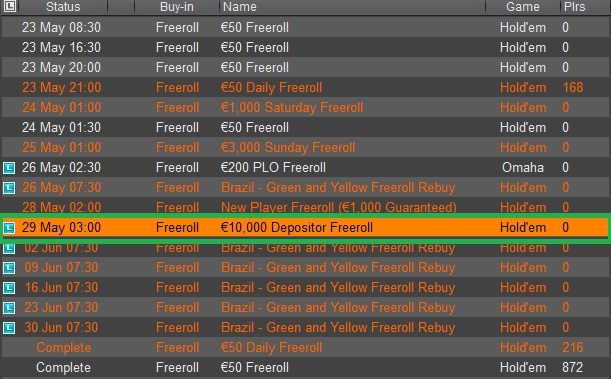Image resolution: width=611 pixels, height=379 pixels.
Task: Click the blue icon beside 09 Jun 07:30
Action: pyautogui.click(x=9, y=268)
